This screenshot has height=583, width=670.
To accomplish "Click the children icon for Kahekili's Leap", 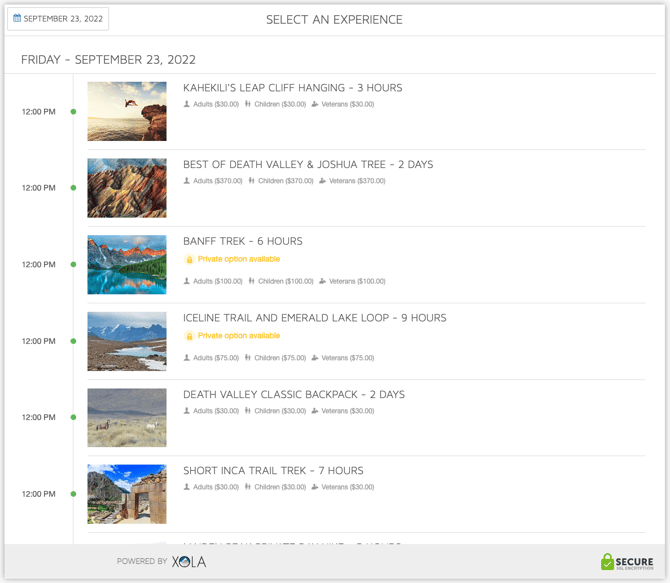I will (x=248, y=104).
